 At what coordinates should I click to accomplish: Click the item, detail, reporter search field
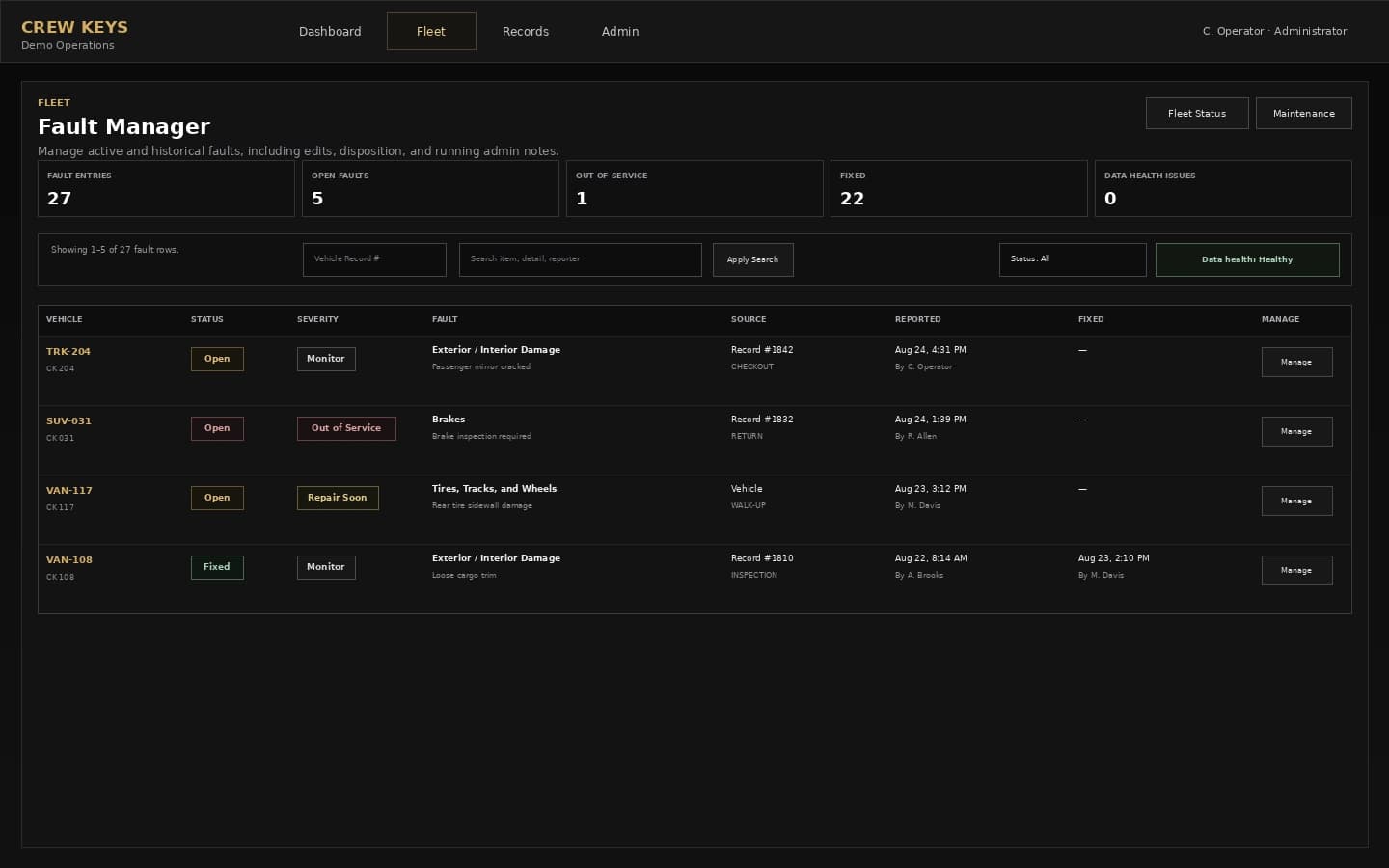pyautogui.click(x=581, y=259)
